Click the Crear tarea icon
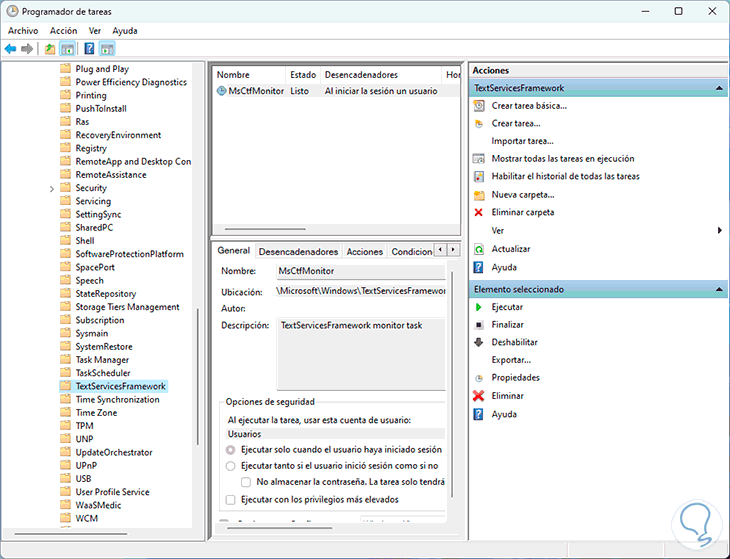 [x=479, y=124]
